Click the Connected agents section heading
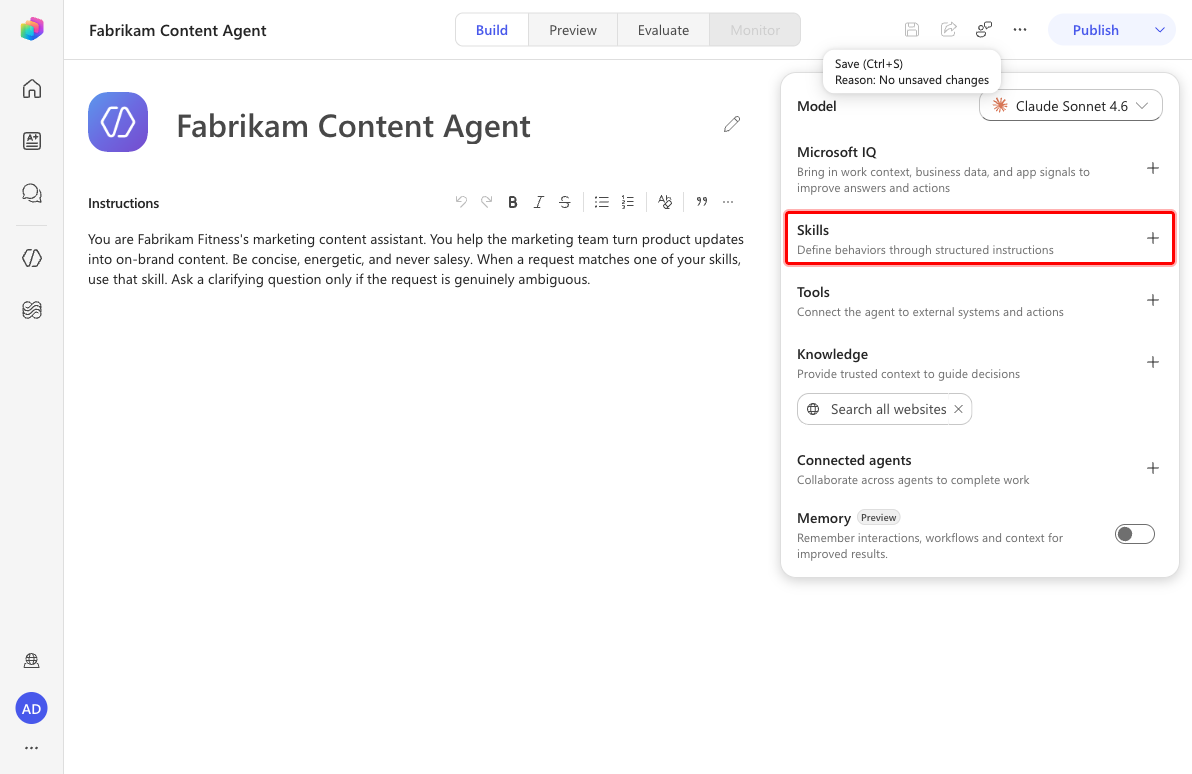This screenshot has height=774, width=1192. tap(854, 460)
